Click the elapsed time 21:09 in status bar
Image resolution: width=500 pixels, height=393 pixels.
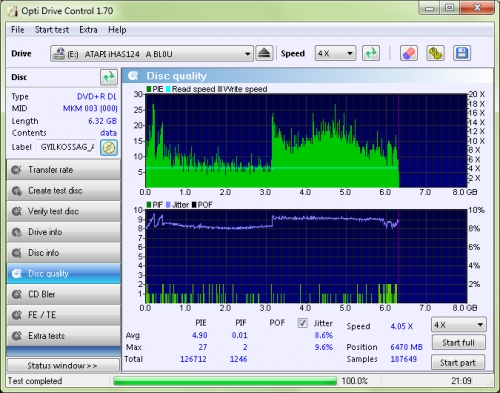click(x=461, y=381)
